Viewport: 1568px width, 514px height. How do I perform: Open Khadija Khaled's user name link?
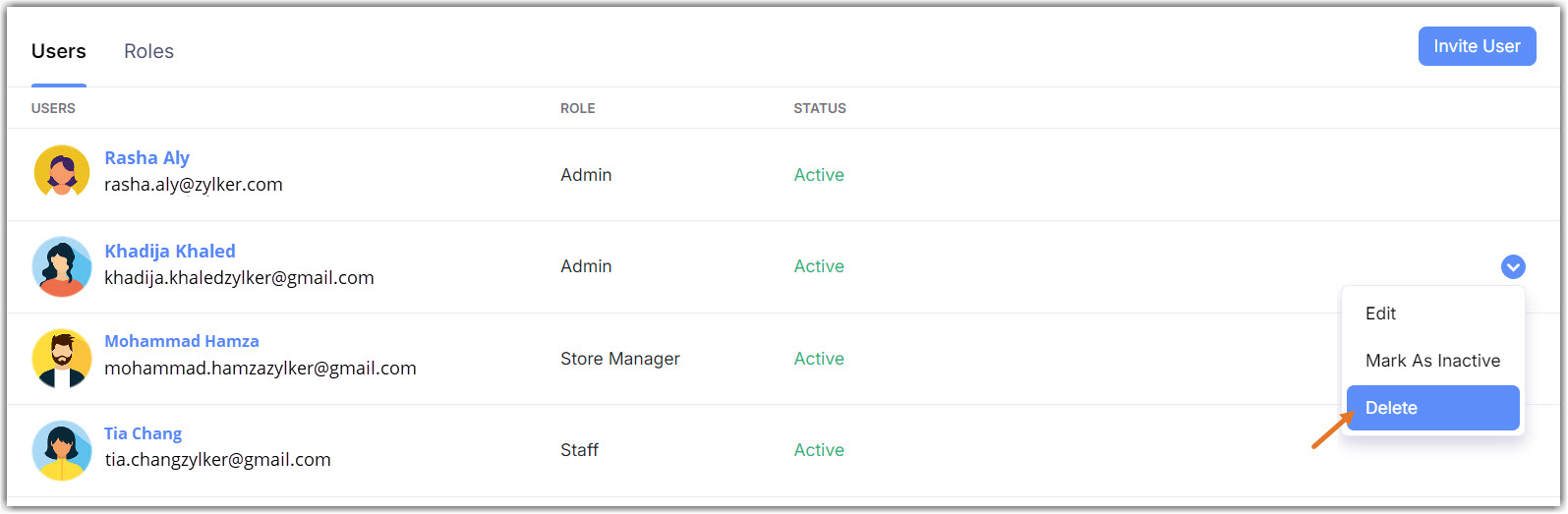point(170,251)
